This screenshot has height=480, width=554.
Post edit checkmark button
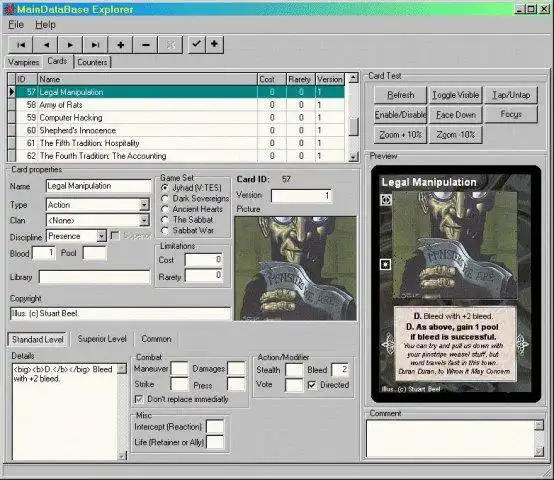(x=196, y=44)
